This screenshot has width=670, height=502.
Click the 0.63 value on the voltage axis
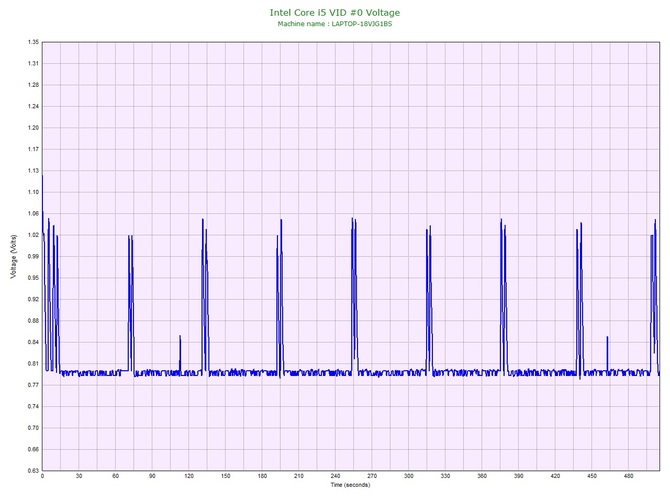click(32, 470)
